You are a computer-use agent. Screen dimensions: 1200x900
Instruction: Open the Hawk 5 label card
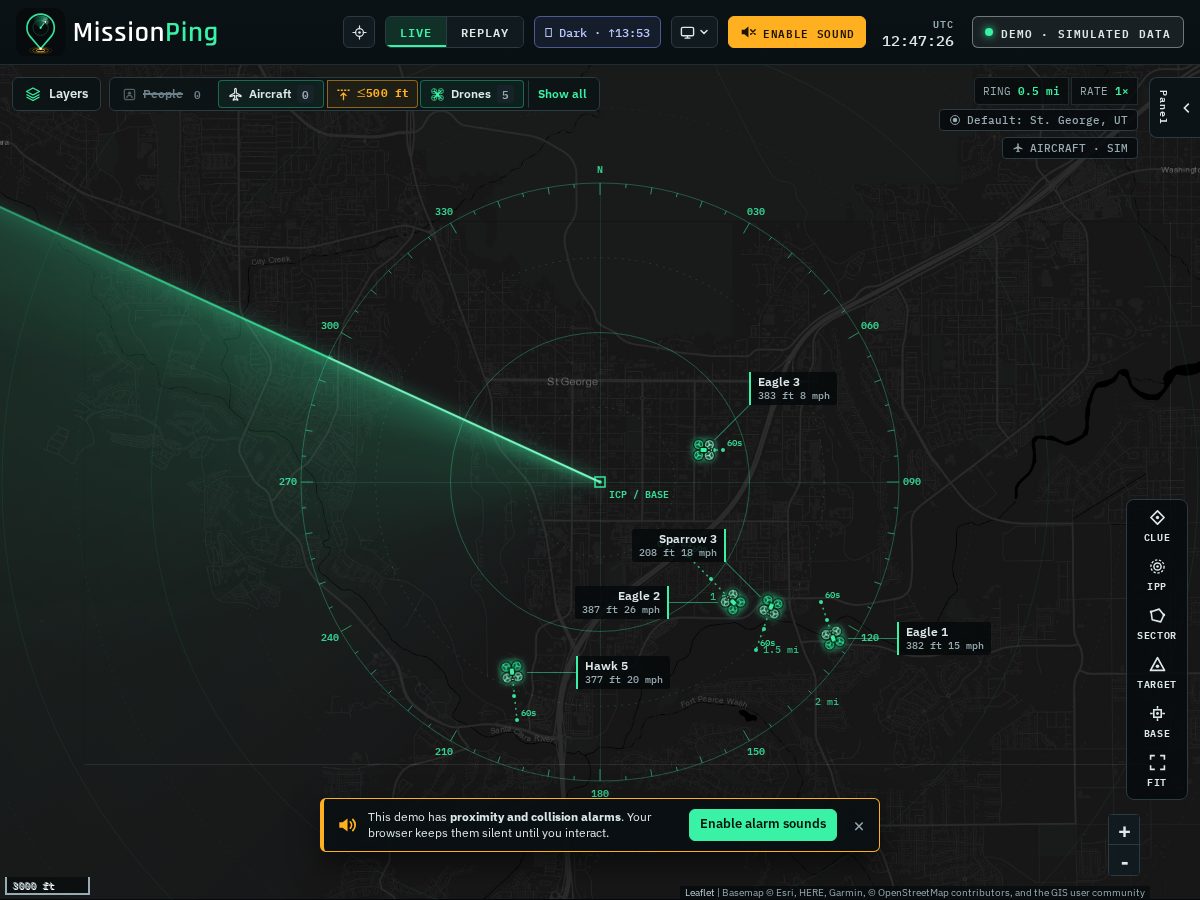coord(623,672)
